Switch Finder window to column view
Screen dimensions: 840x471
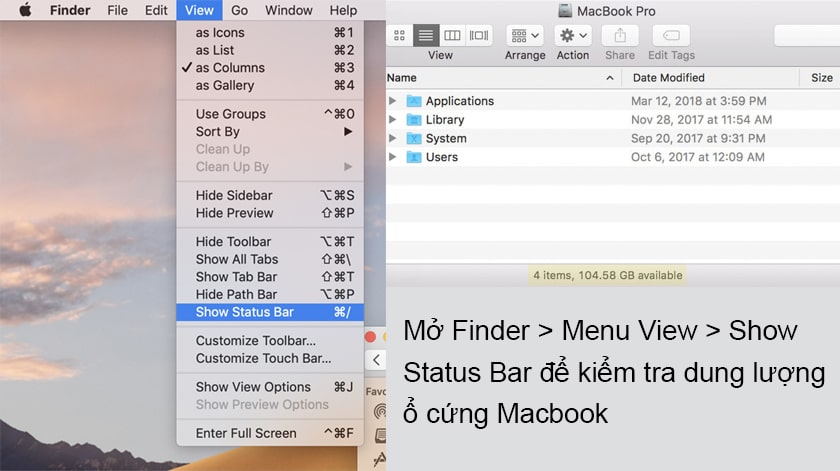pyautogui.click(x=452, y=35)
